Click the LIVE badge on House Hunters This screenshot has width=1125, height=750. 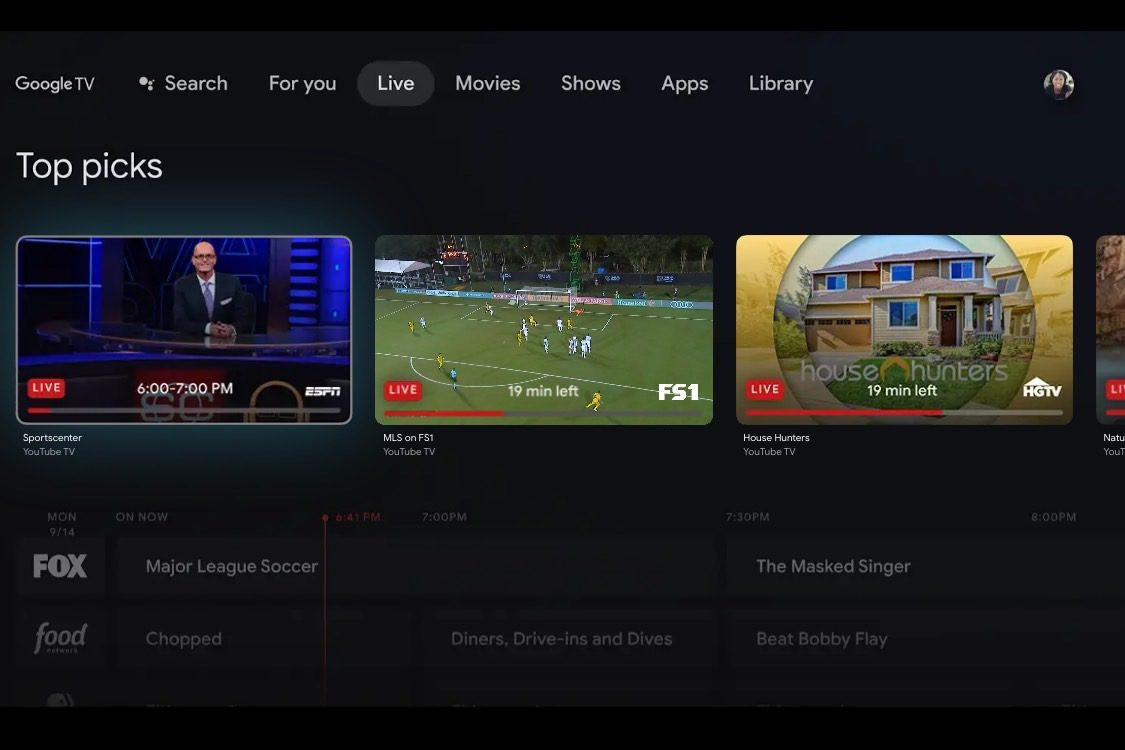(x=764, y=389)
